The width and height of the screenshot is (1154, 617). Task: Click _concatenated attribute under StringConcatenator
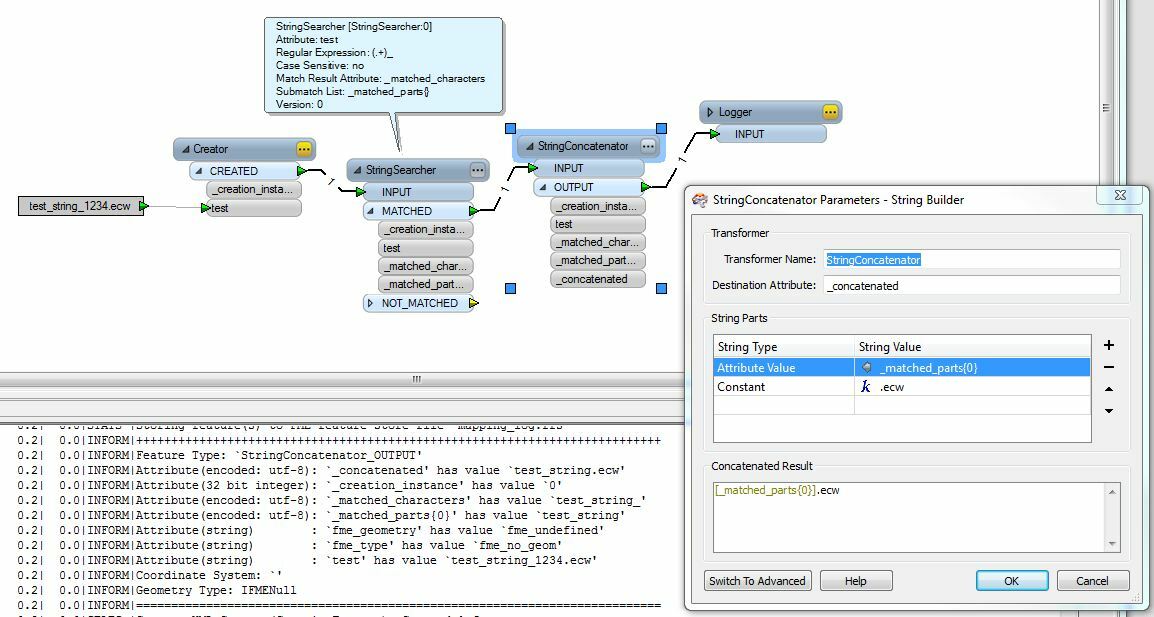[x=598, y=279]
